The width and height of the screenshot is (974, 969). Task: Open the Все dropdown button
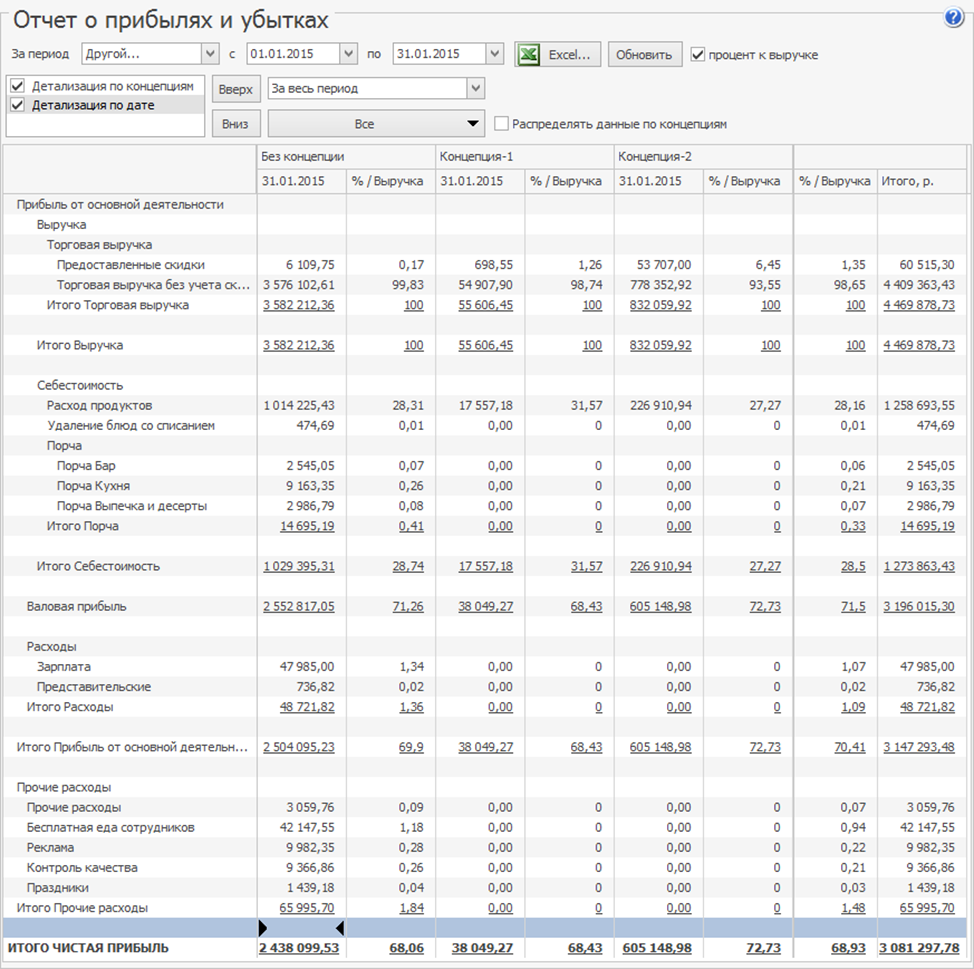click(x=376, y=124)
